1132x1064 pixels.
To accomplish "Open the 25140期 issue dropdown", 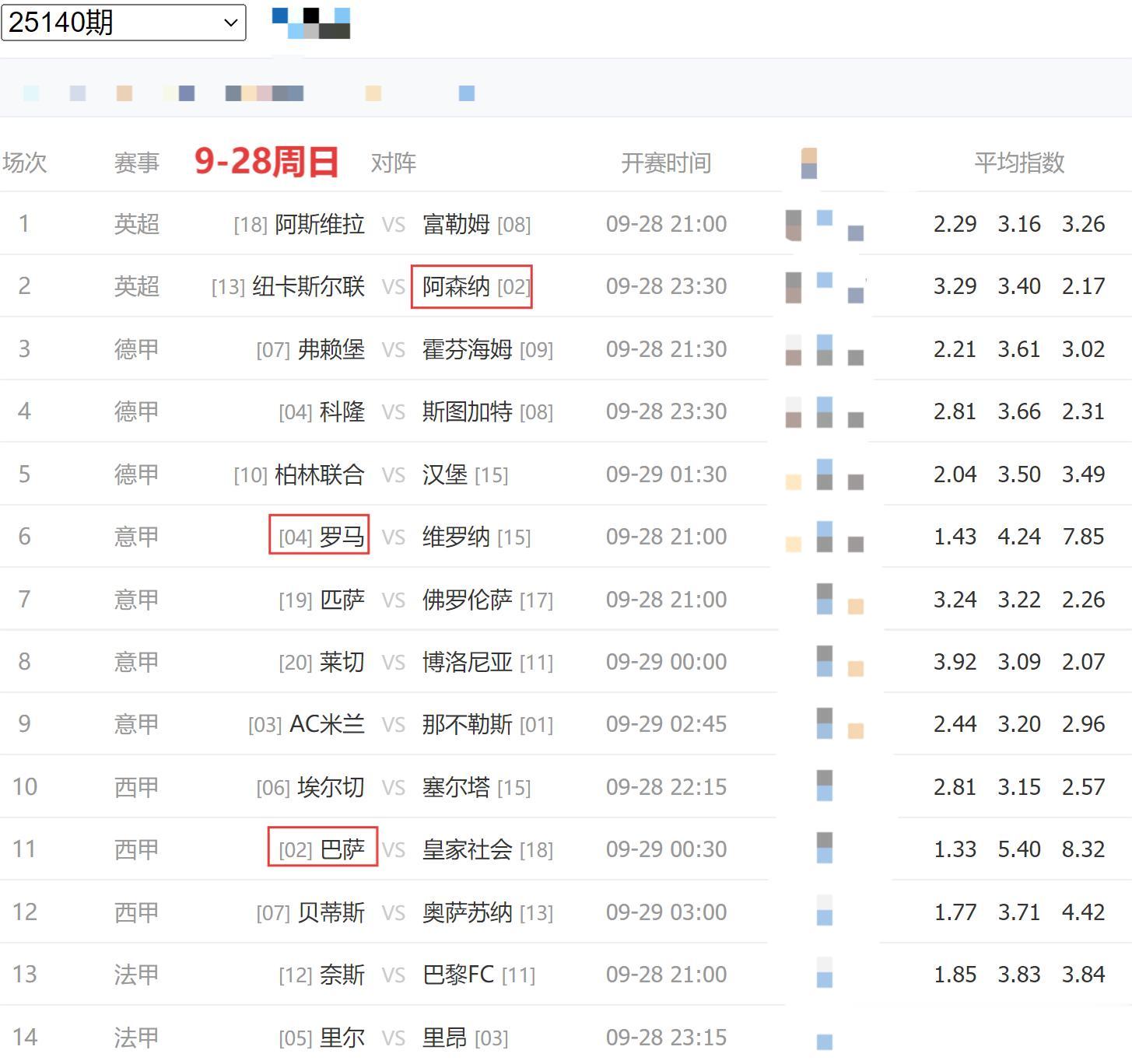I will click(x=123, y=23).
